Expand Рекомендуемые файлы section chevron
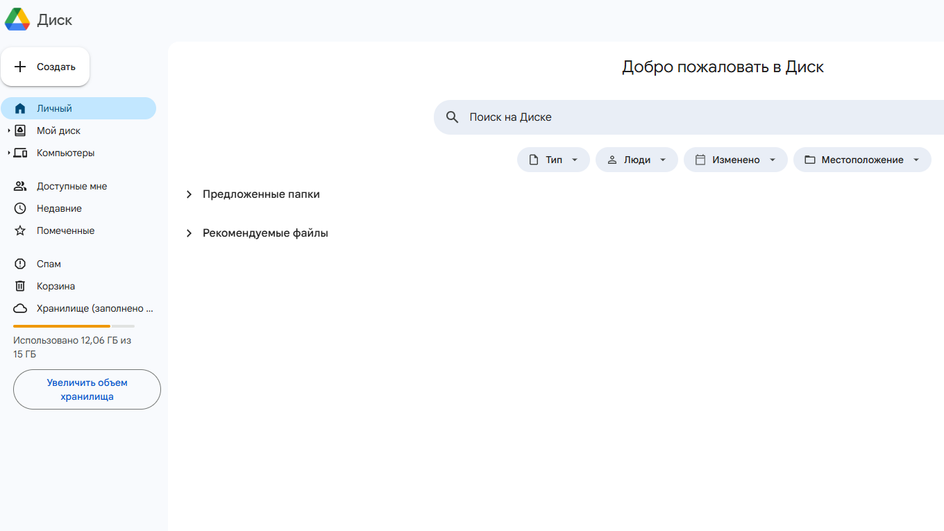This screenshot has width=944, height=531. [x=189, y=233]
